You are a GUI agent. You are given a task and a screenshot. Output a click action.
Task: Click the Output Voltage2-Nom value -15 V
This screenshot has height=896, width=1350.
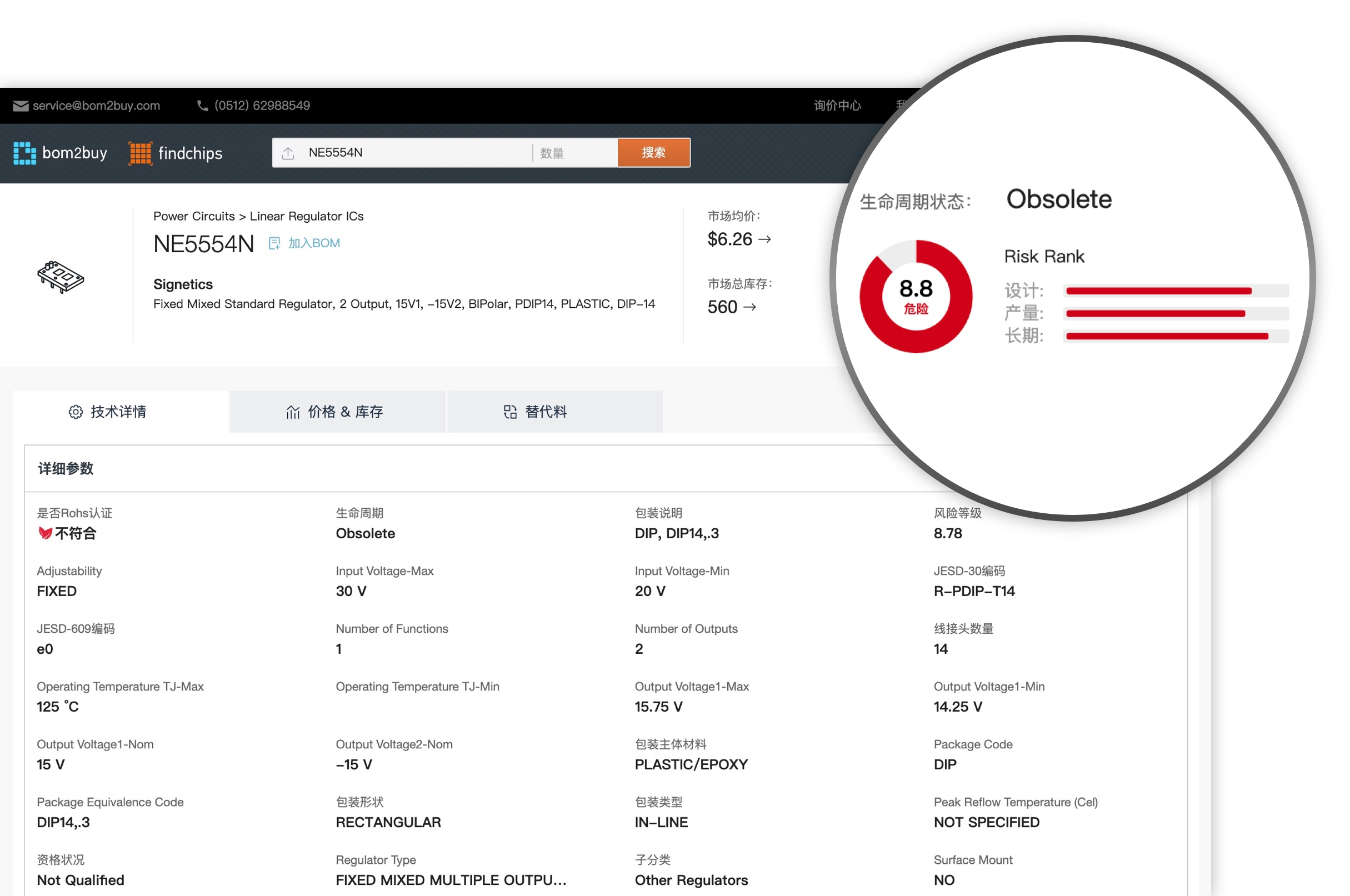(x=354, y=764)
